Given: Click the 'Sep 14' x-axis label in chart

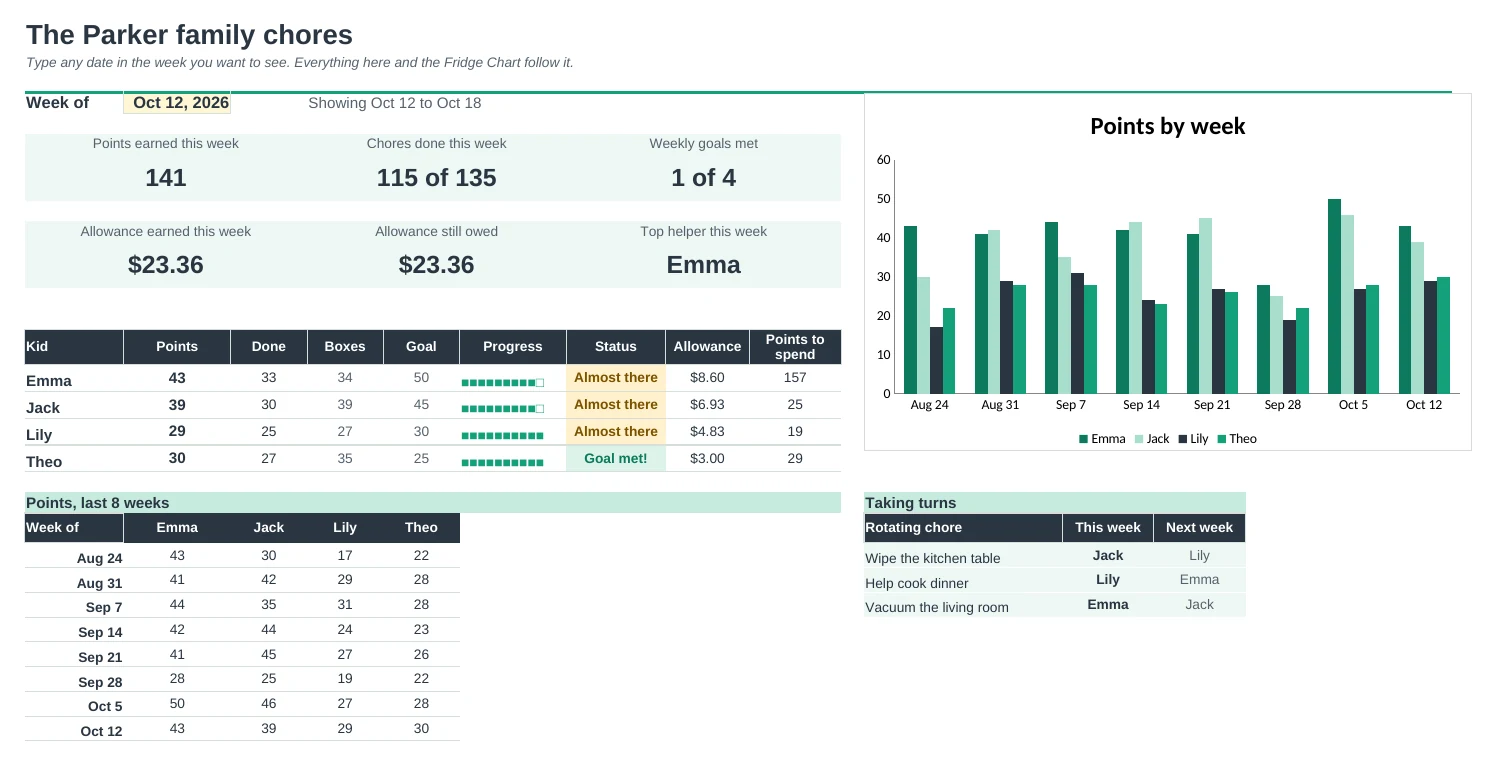Looking at the screenshot, I should (1141, 405).
